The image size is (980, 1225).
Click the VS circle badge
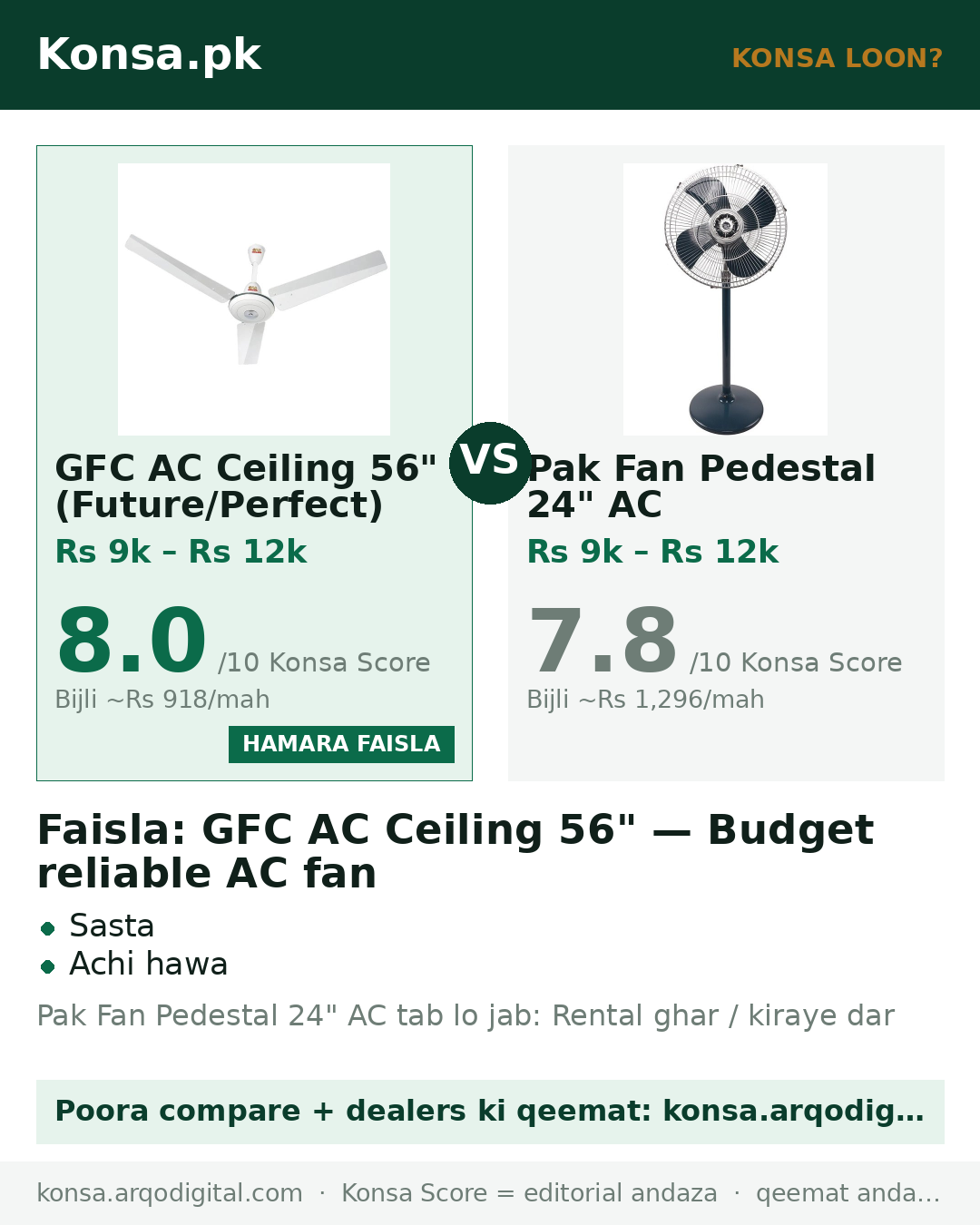tap(490, 463)
